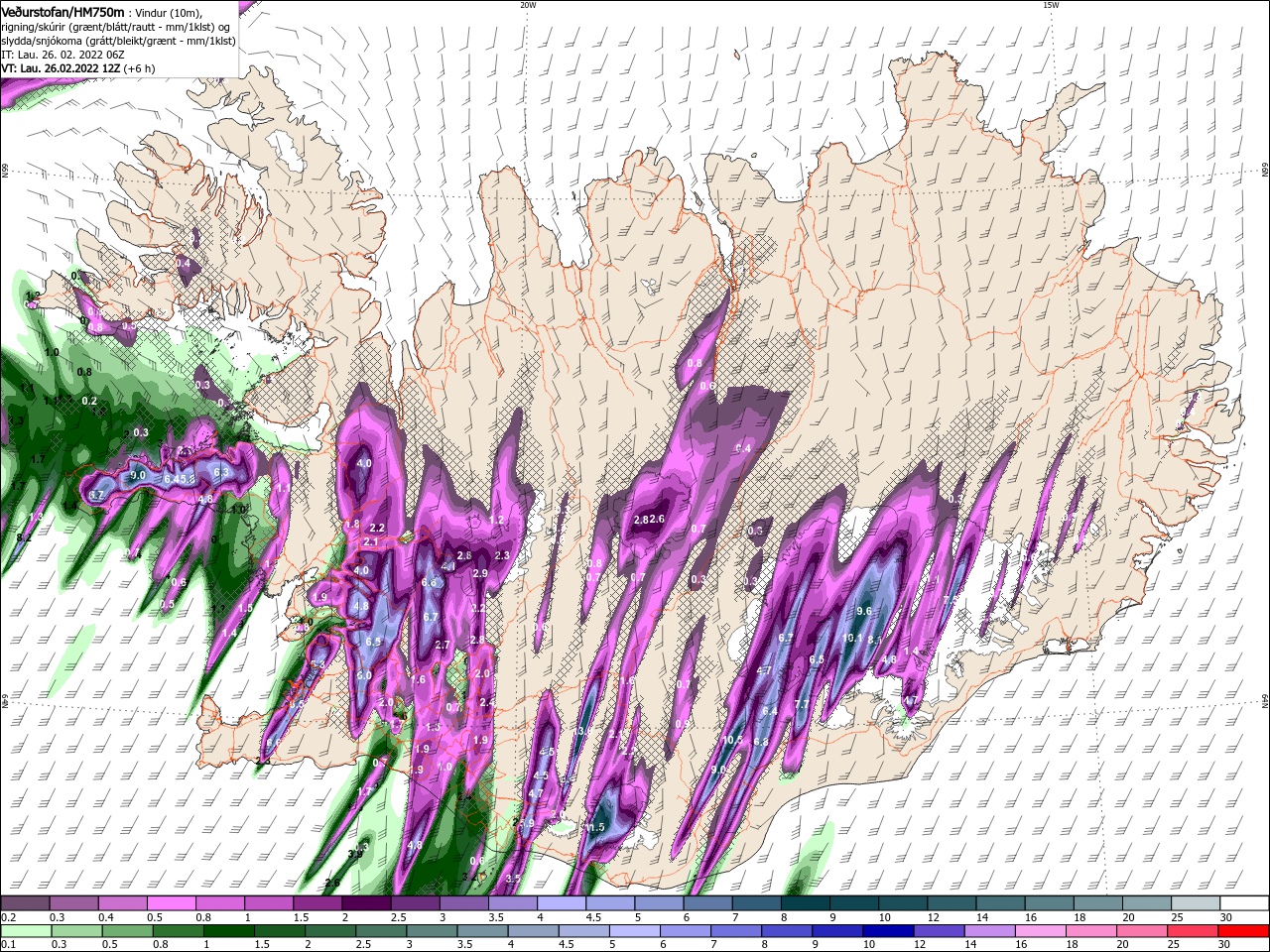Click the '15W' longitude label at the top
1270x952 pixels.
1051,5
